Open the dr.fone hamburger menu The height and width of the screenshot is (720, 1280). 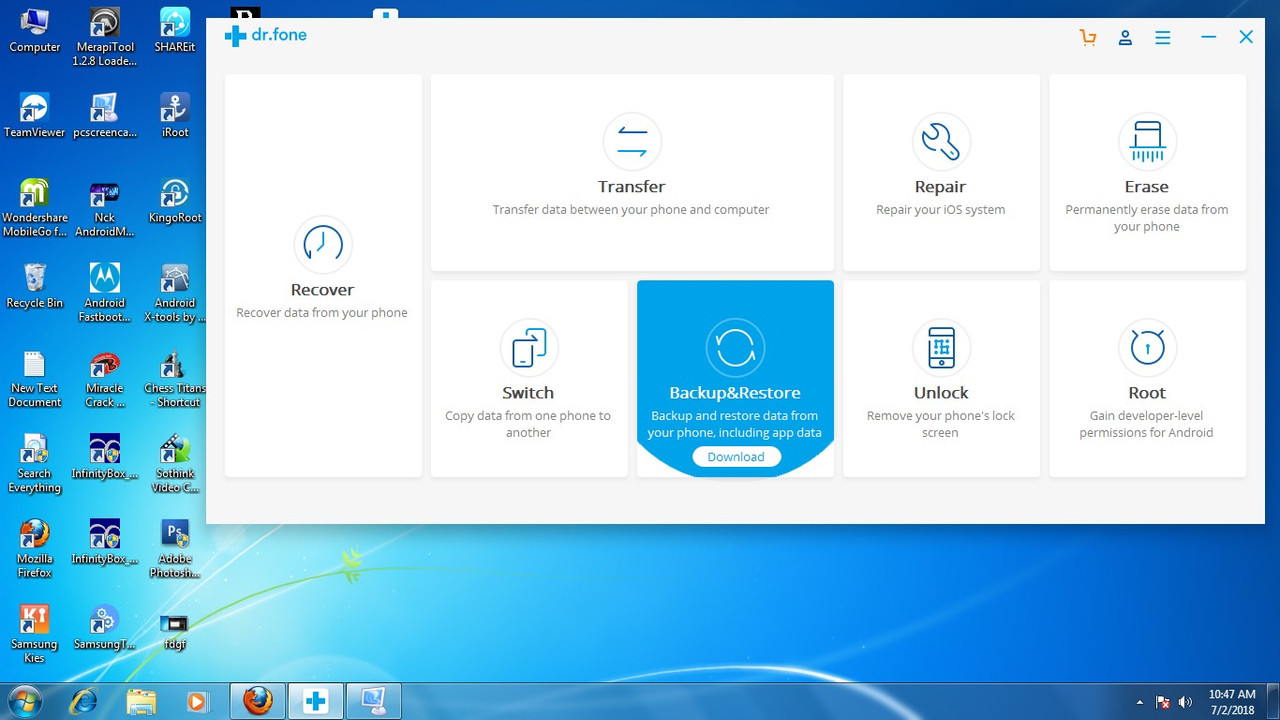1162,37
